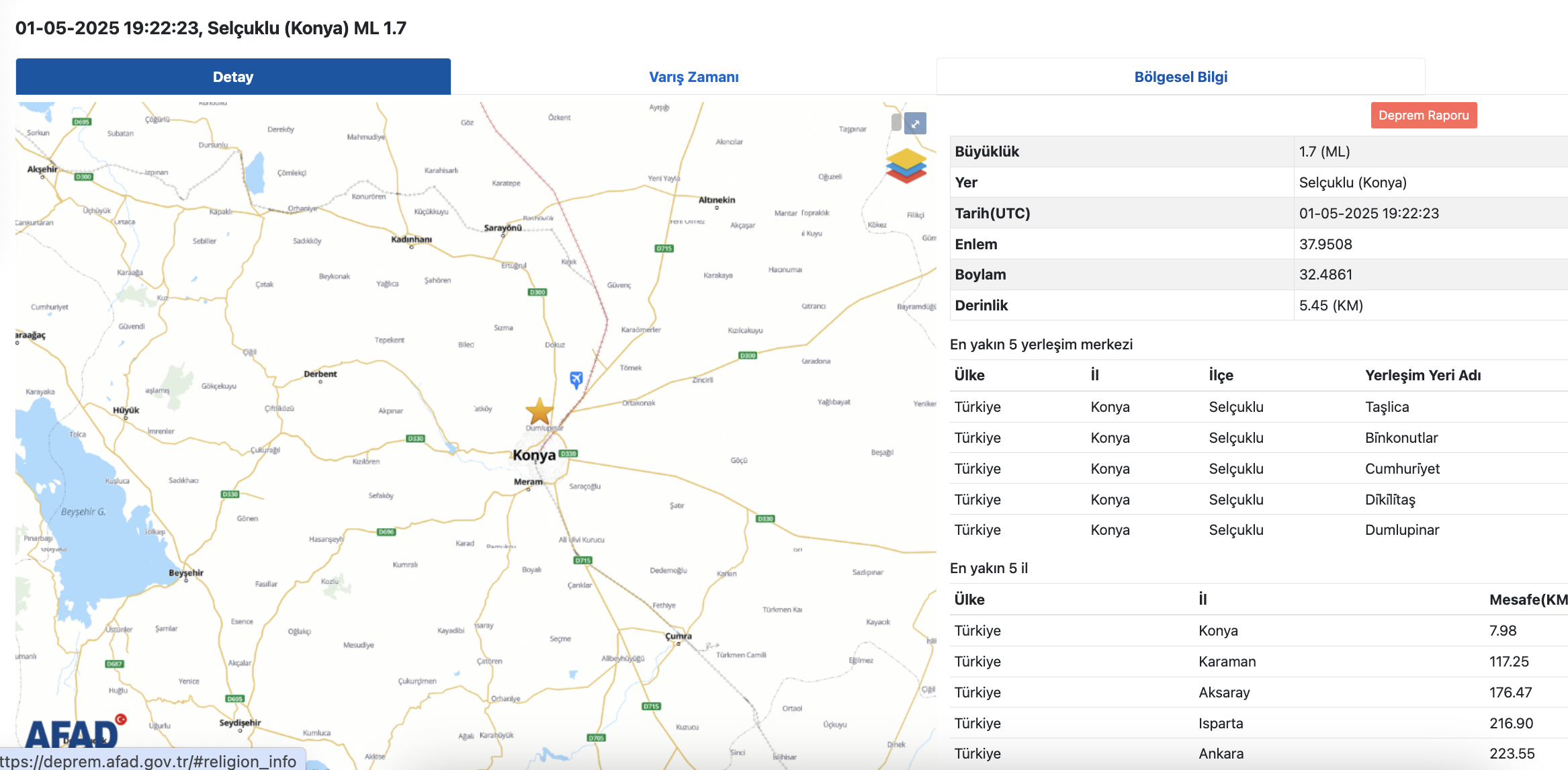Click the Yerleşim Yeri Adı column header
The image size is (1568, 770).
[x=1422, y=375]
